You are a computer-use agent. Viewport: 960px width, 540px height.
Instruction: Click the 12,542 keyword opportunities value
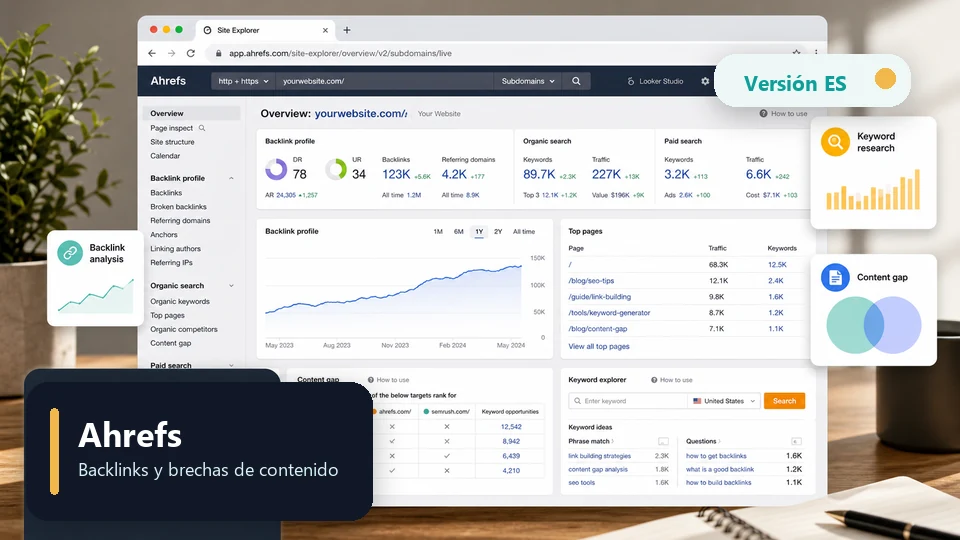pos(511,427)
